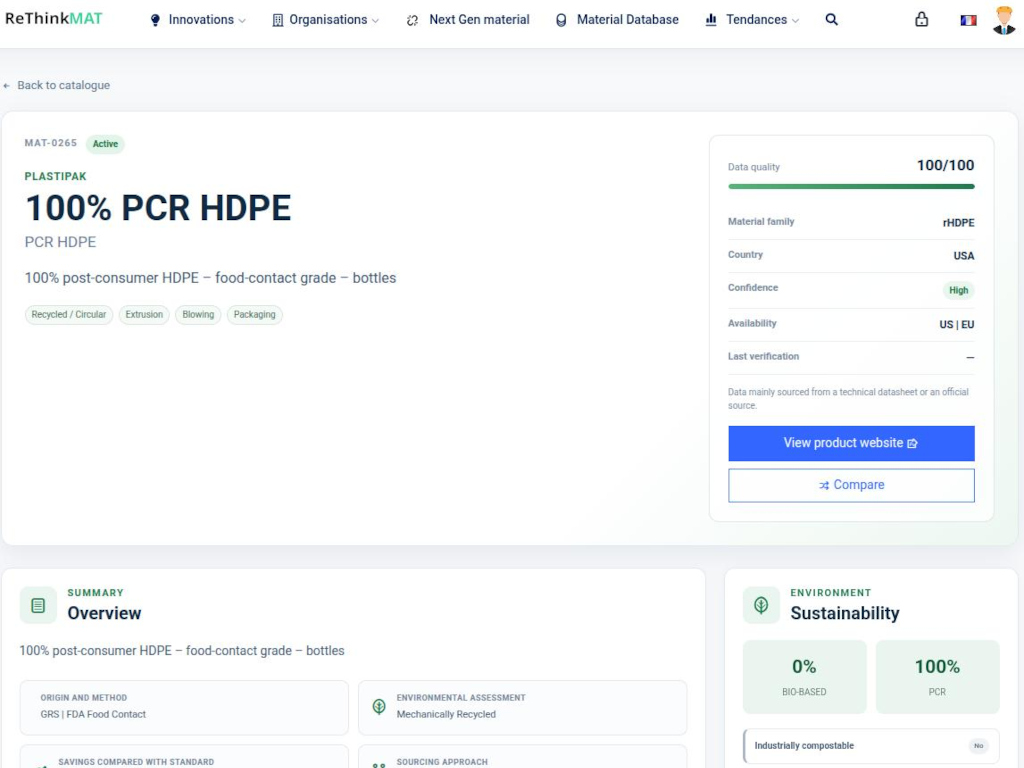
Task: Open the lock account icon
Action: tap(921, 19)
